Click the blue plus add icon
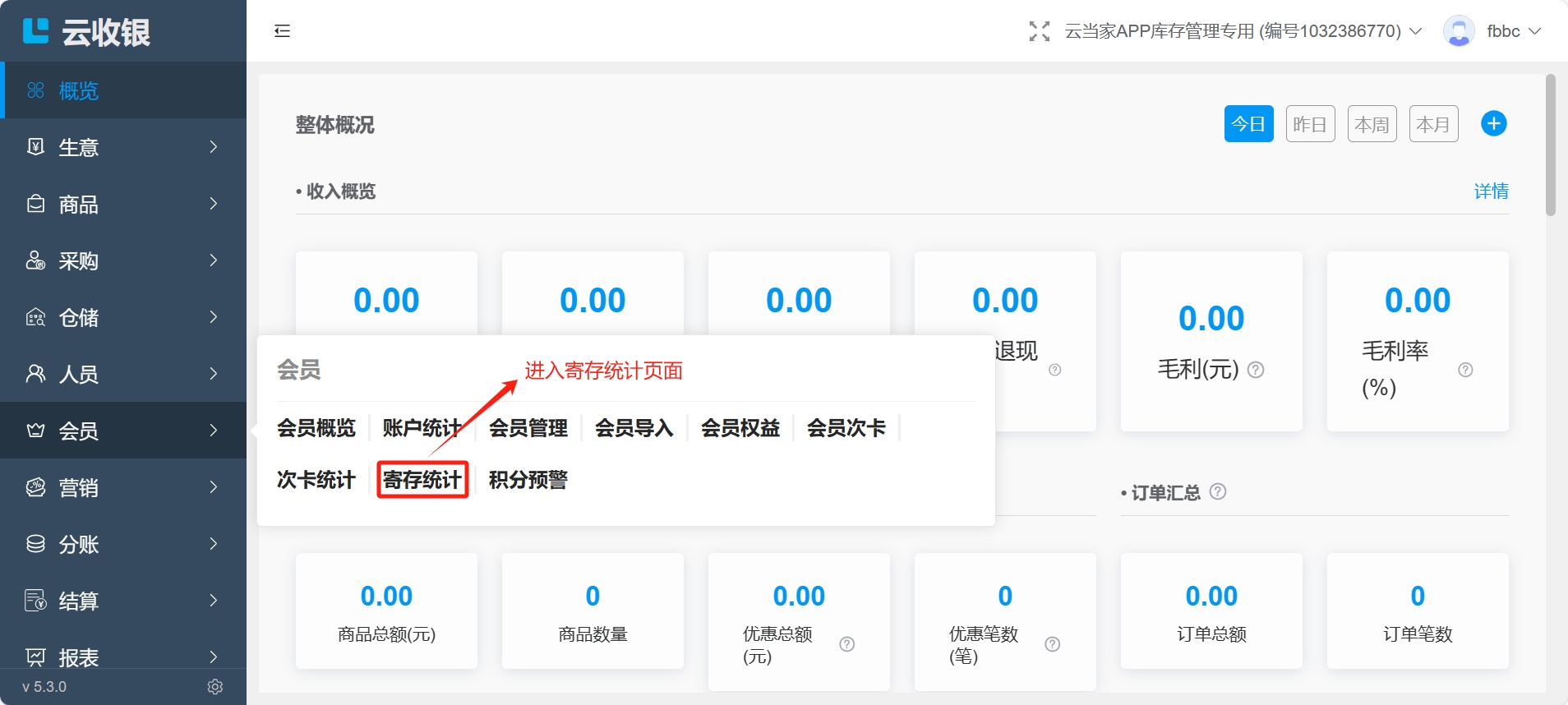Image resolution: width=1568 pixels, height=705 pixels. [x=1493, y=123]
